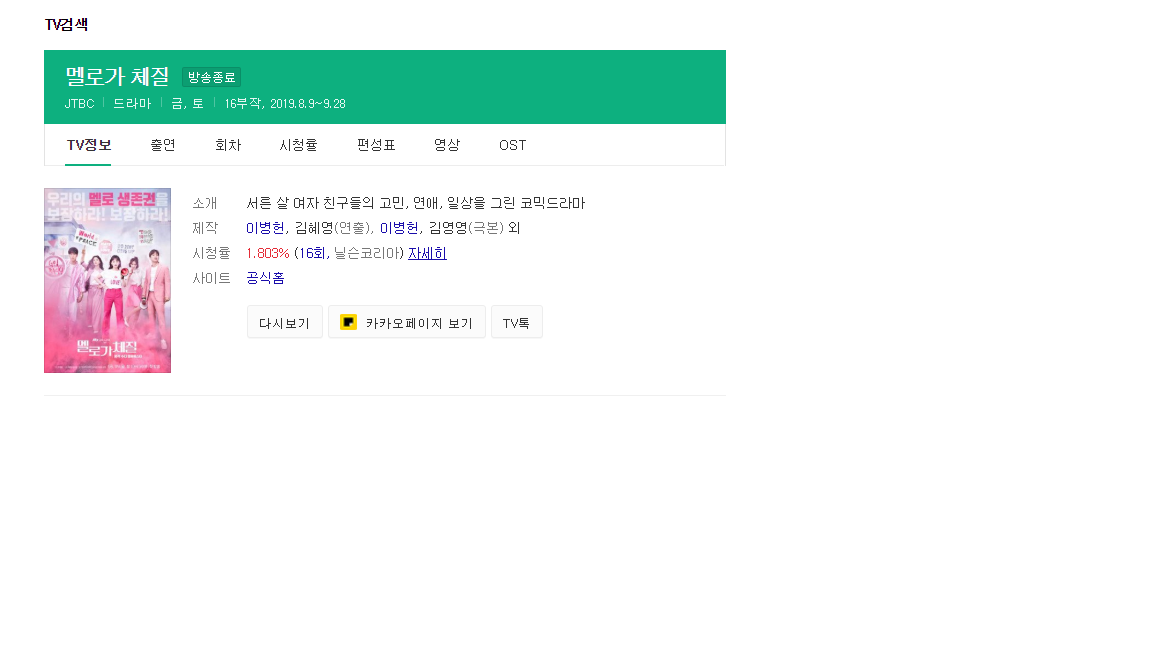Click the yellow KakaoPage icon
1152x648 pixels.
[x=348, y=322]
